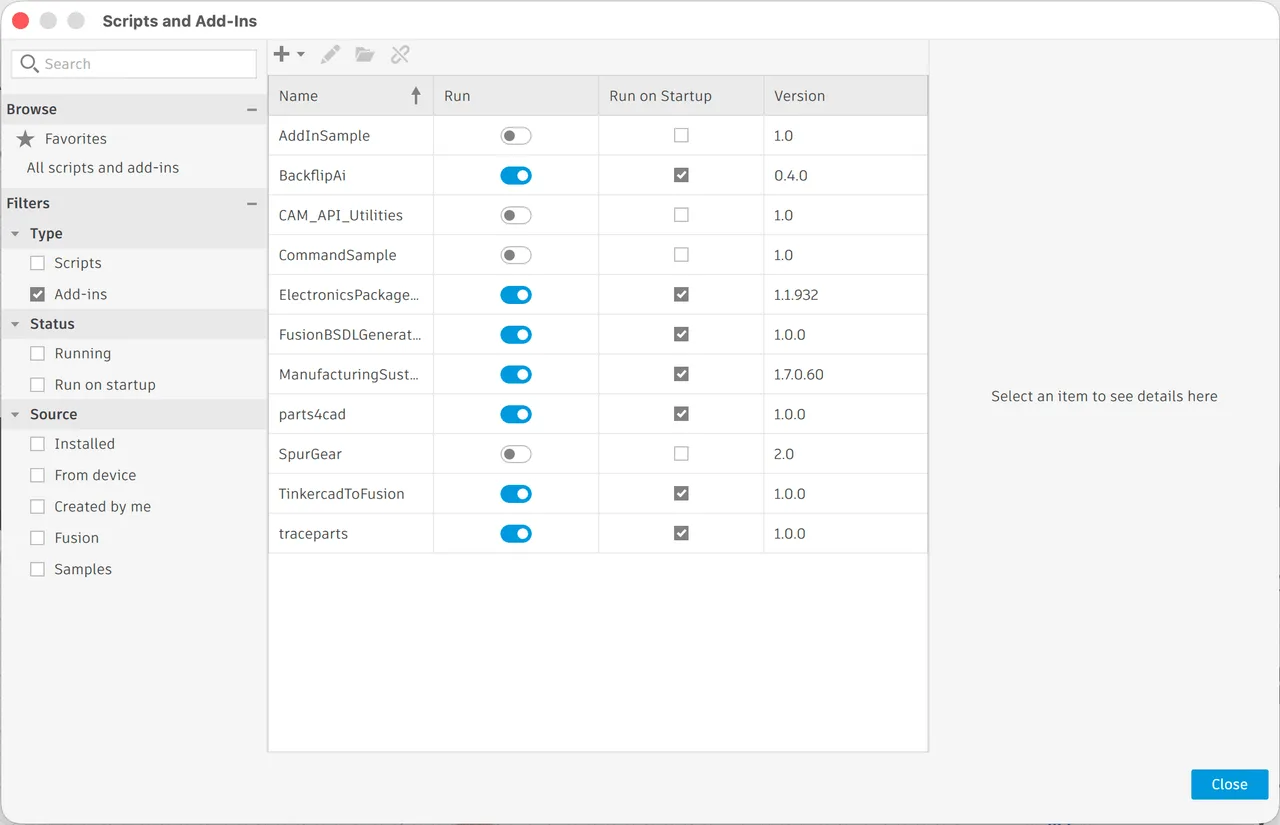Disable Run toggle for traceparts

click(x=516, y=534)
